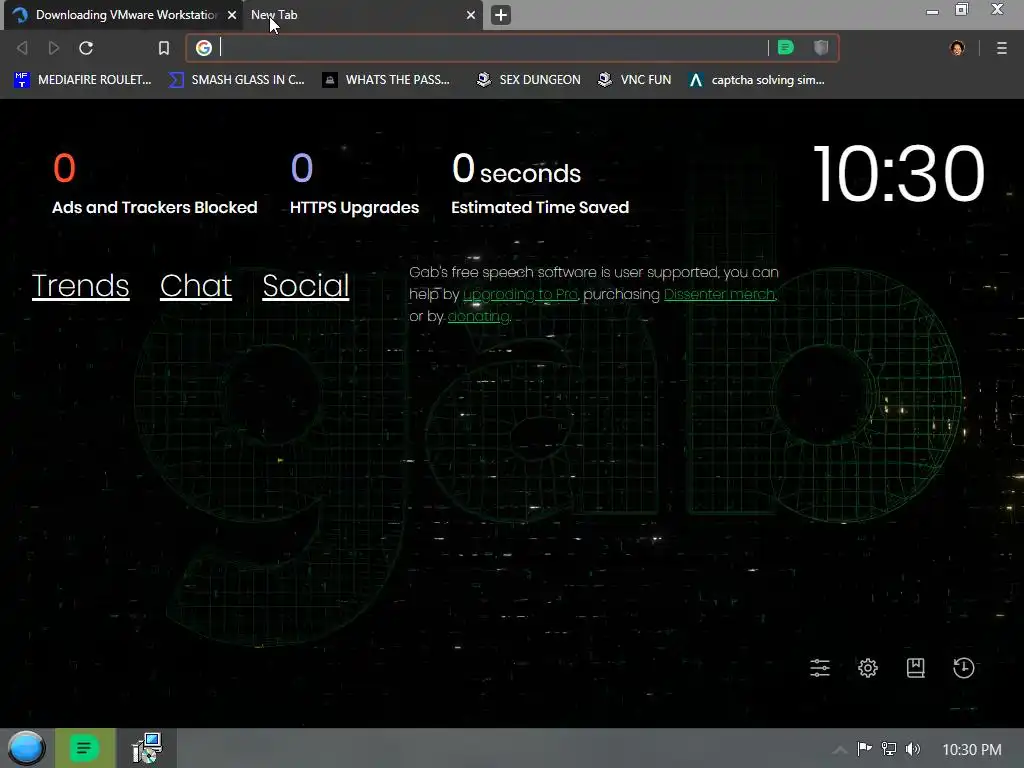The height and width of the screenshot is (768, 1024).
Task: Click Ads and Trackers Blocked stat
Action: pyautogui.click(x=155, y=184)
